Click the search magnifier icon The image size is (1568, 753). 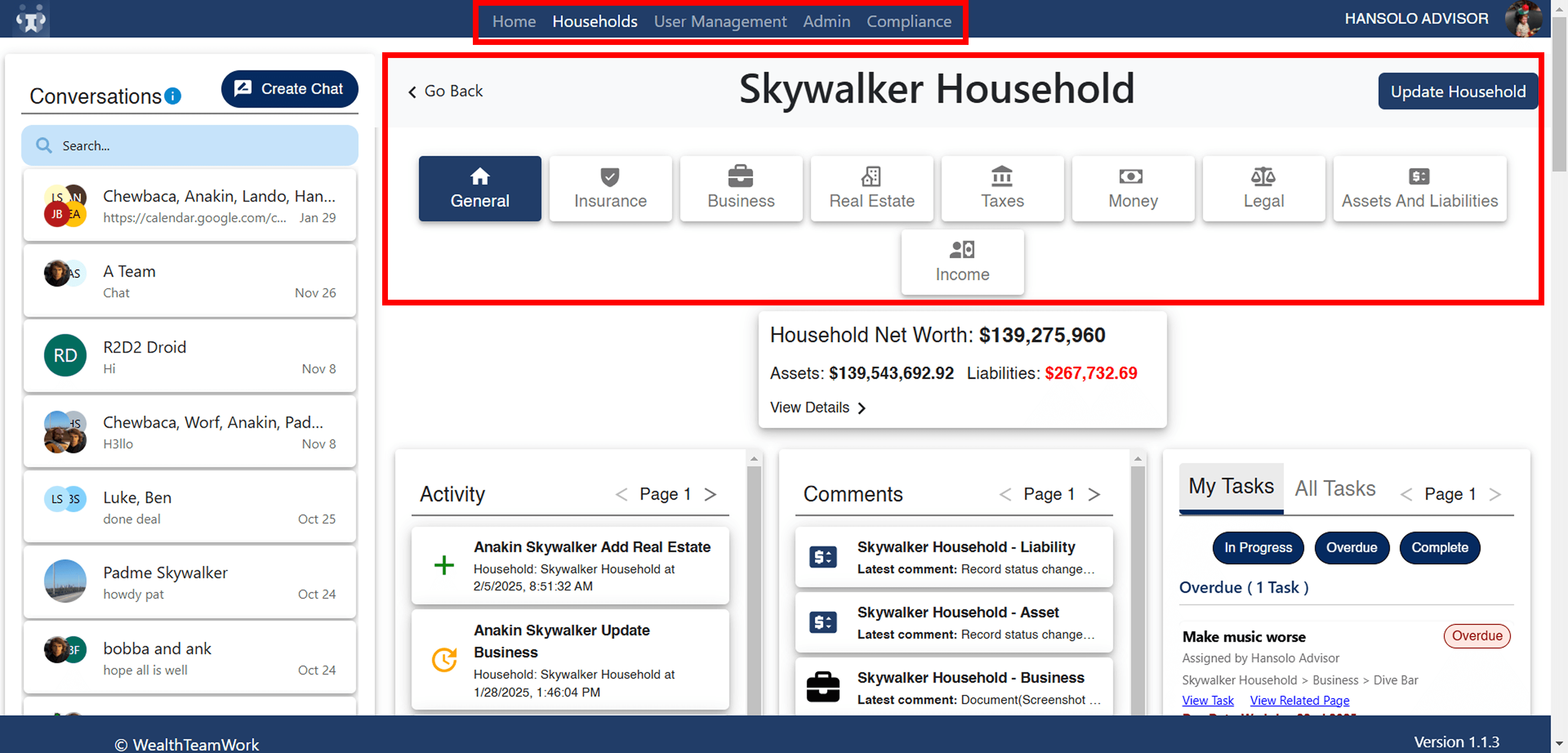pos(44,145)
